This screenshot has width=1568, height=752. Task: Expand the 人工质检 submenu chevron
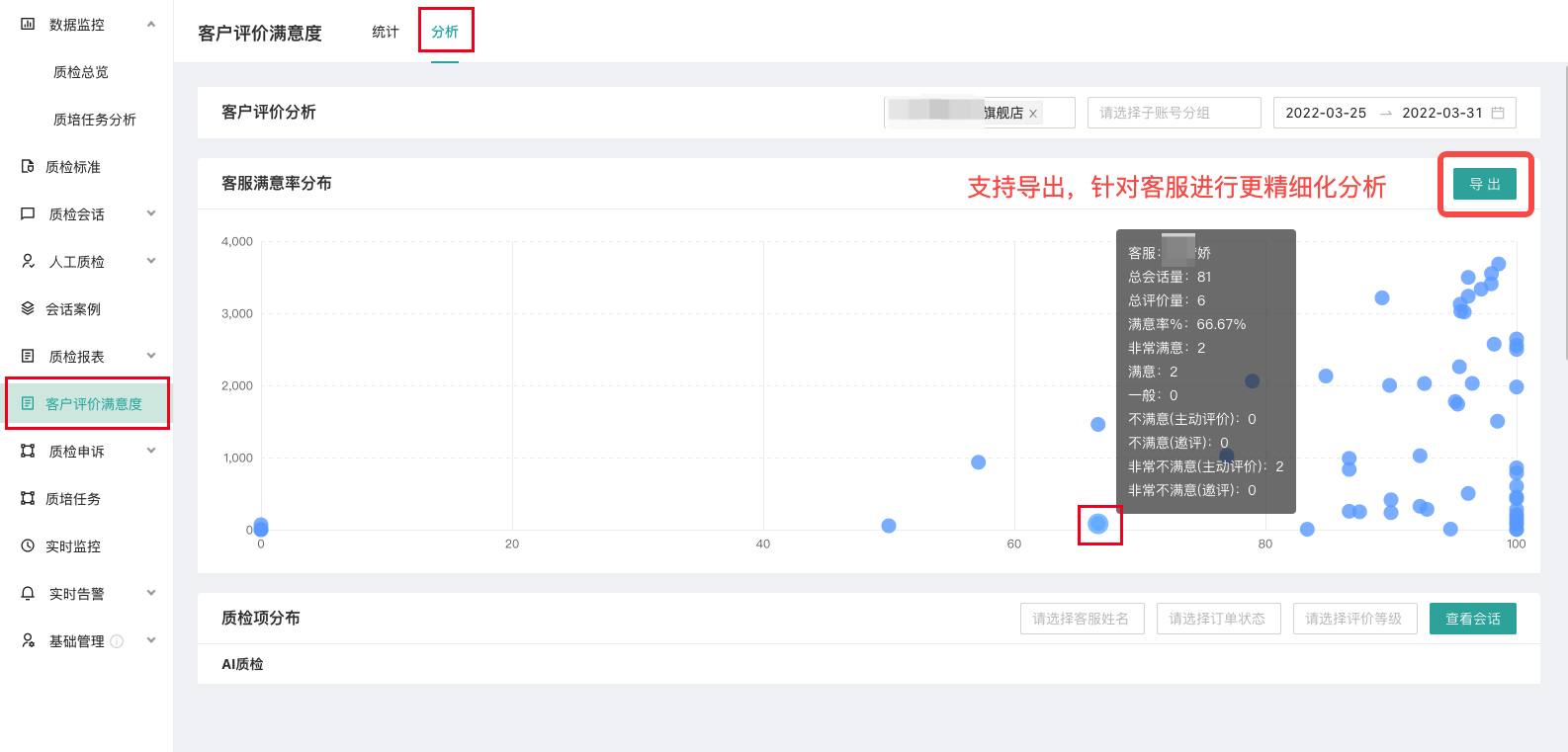pyautogui.click(x=151, y=261)
